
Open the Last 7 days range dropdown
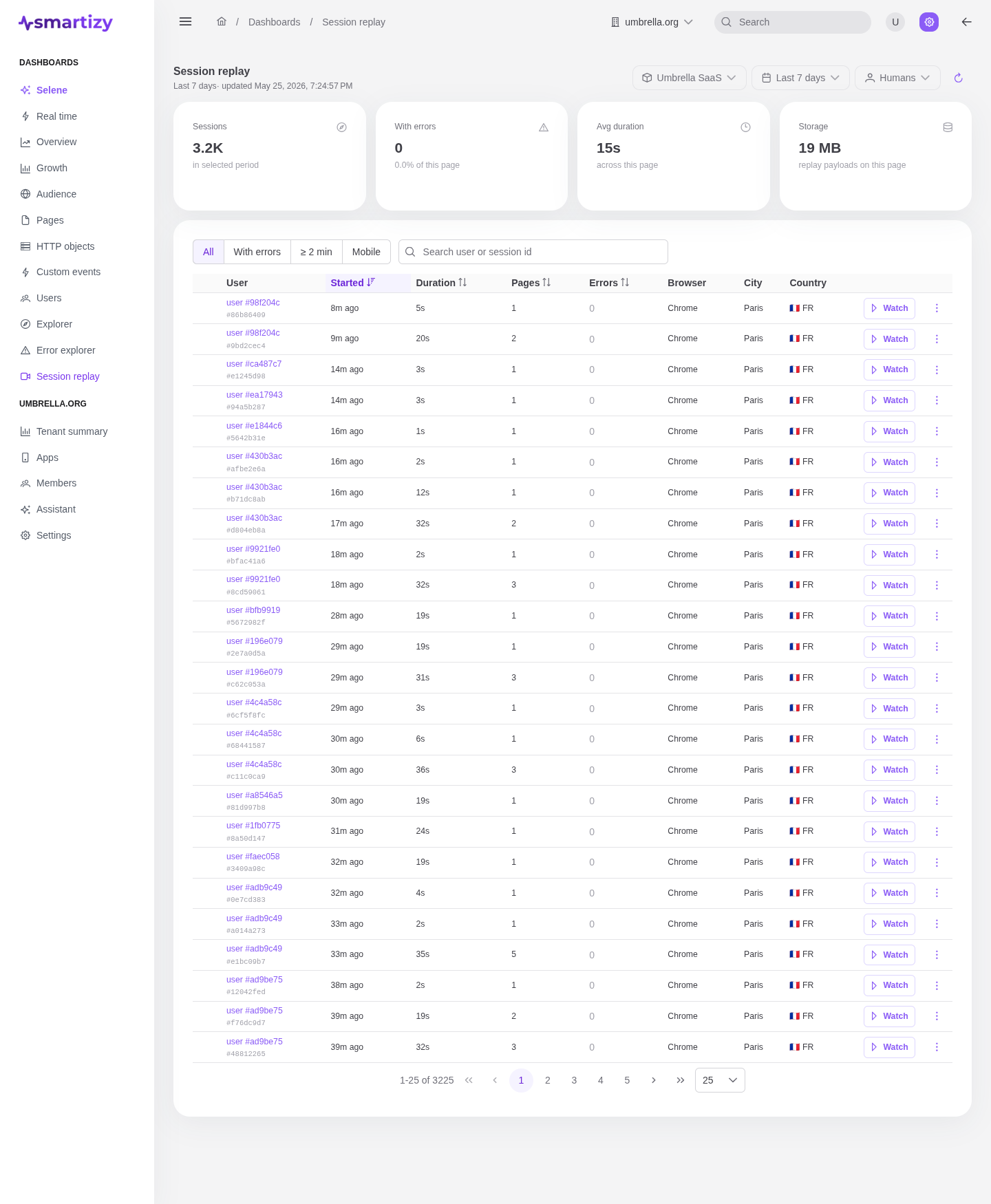(x=800, y=78)
